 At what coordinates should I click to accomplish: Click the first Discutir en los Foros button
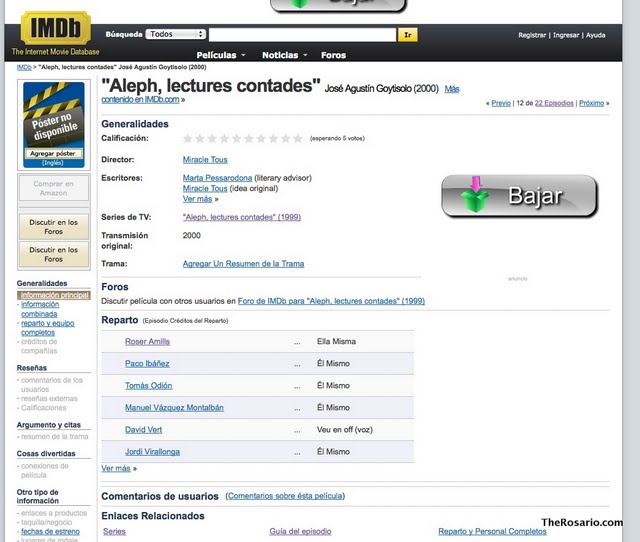53,227
